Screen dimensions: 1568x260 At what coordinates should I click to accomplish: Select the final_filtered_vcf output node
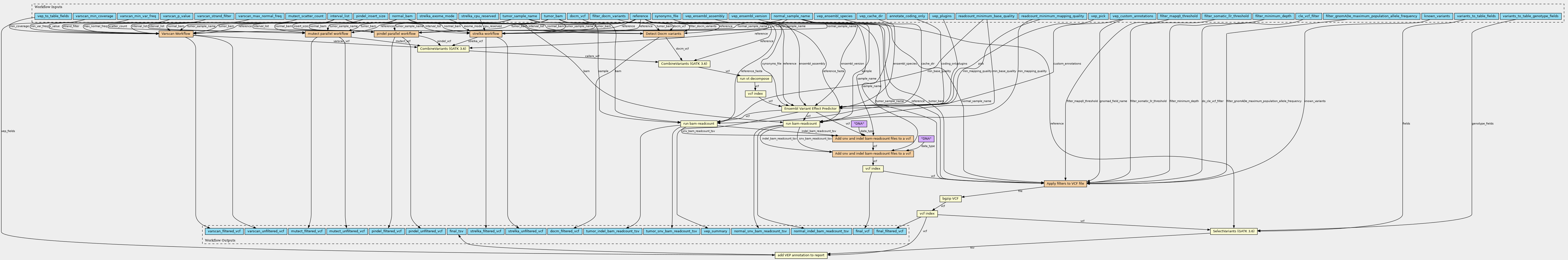click(890, 231)
